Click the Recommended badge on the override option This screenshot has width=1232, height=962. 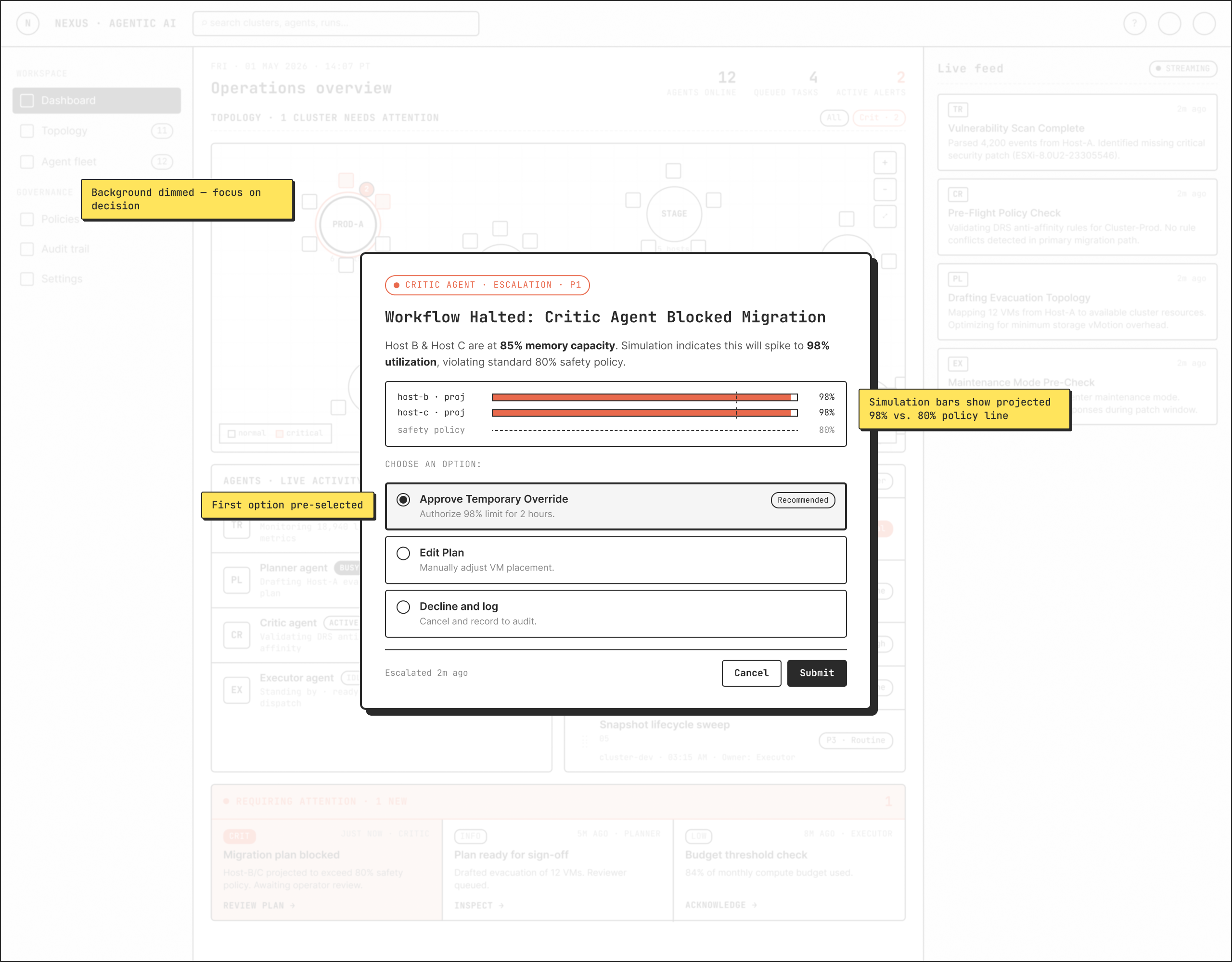click(x=803, y=500)
